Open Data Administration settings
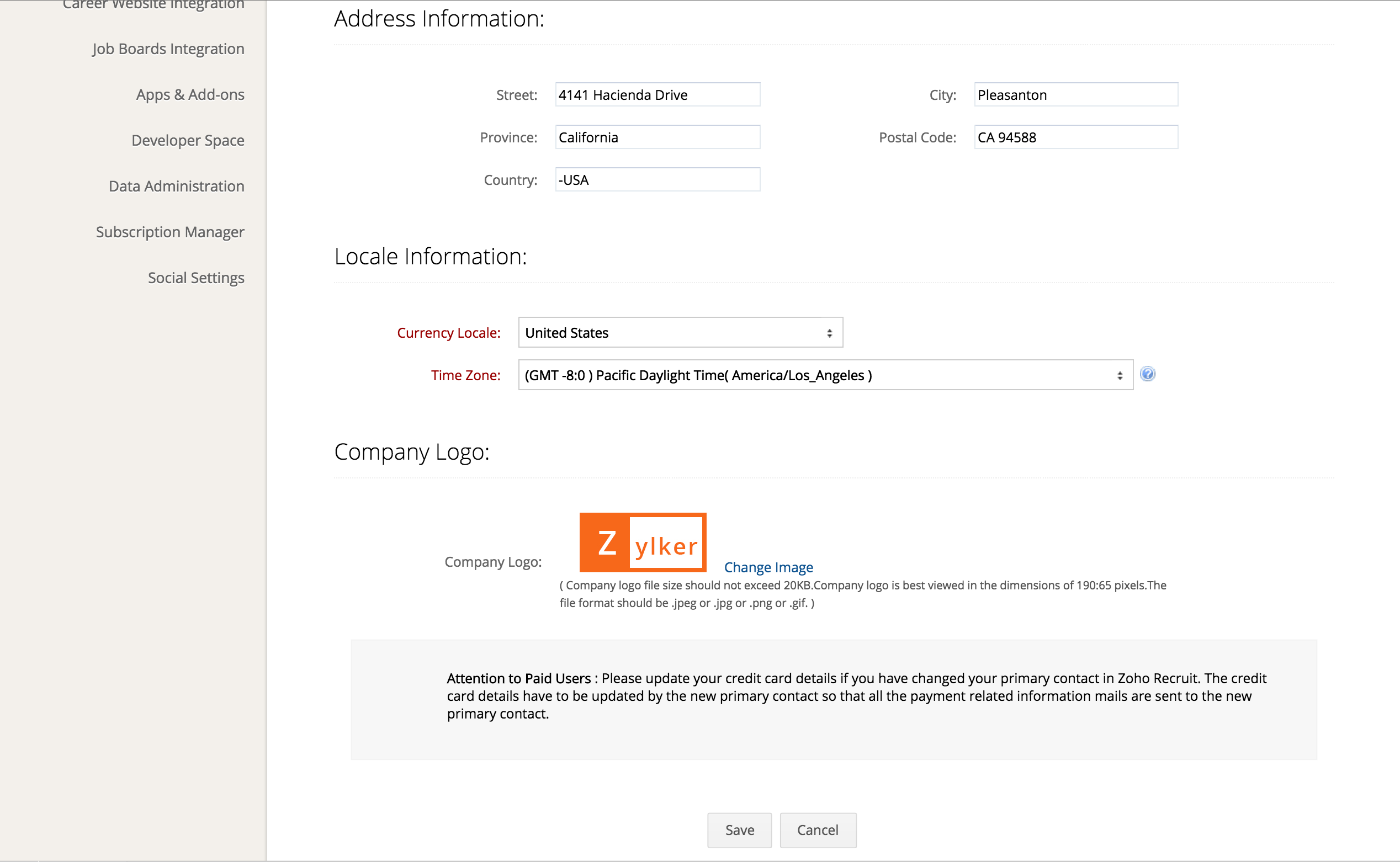The height and width of the screenshot is (862, 1400). (x=176, y=187)
